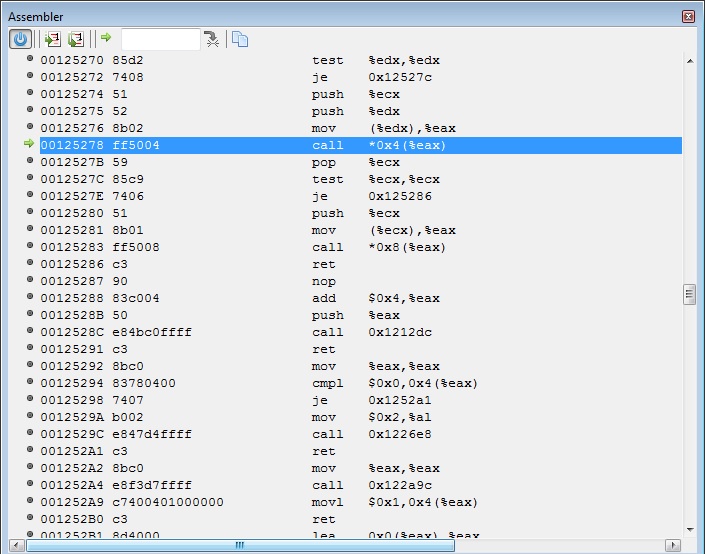Toggle breakpoint dot at address 00125274
The height and width of the screenshot is (554, 705).
(30, 92)
